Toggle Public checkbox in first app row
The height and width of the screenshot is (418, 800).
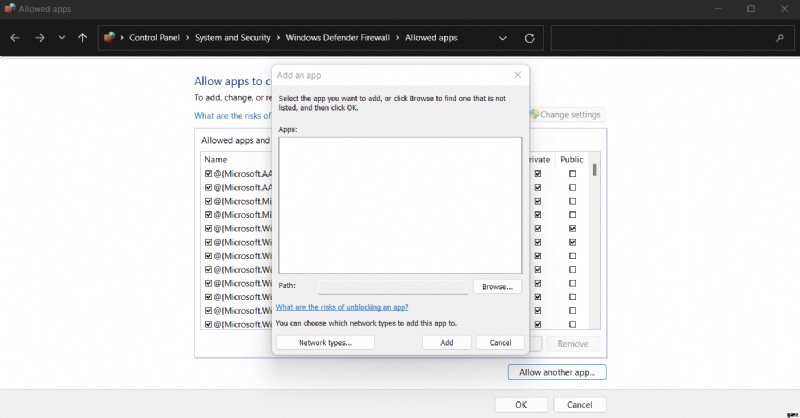pos(572,174)
